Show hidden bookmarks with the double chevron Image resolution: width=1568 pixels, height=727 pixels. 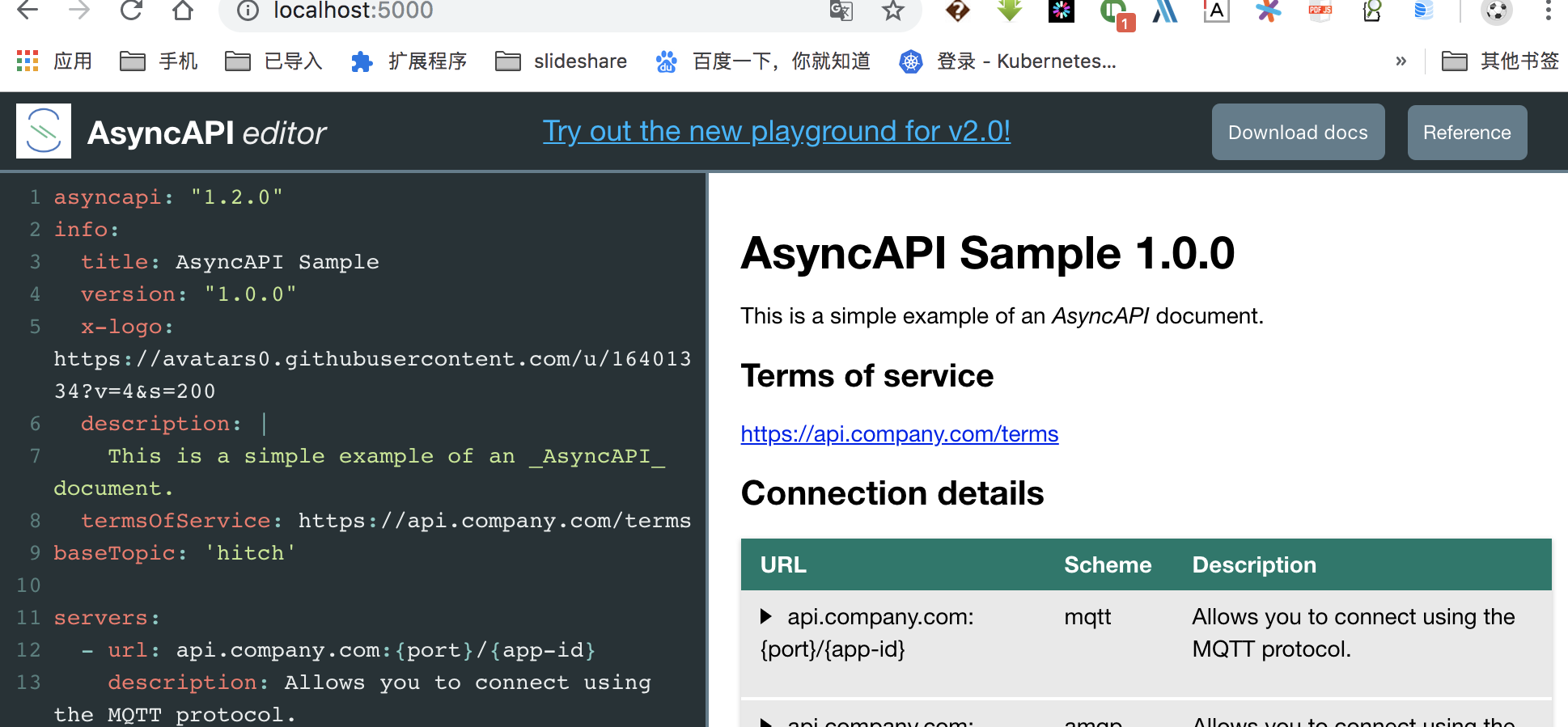click(x=1401, y=61)
